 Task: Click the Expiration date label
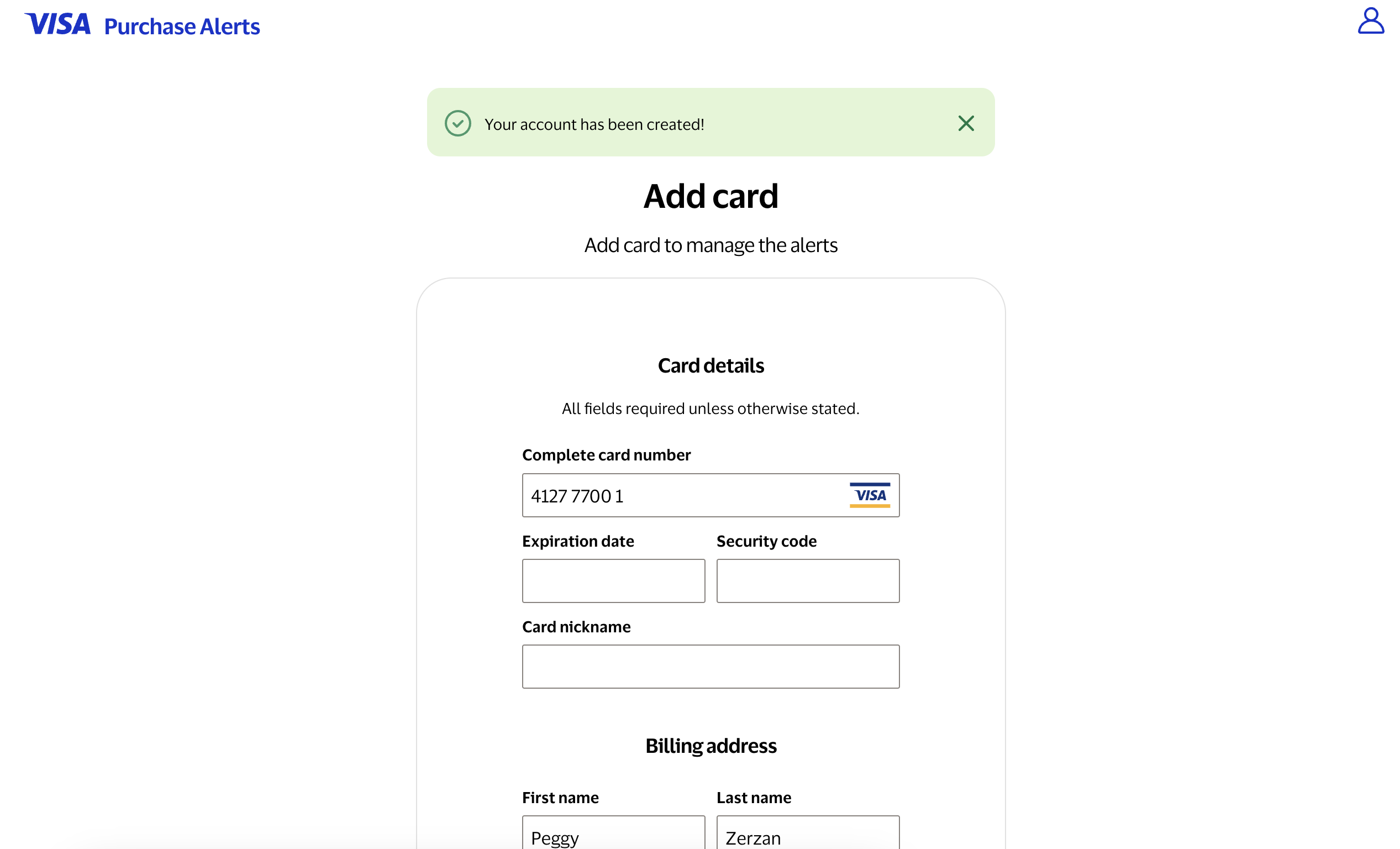click(578, 541)
